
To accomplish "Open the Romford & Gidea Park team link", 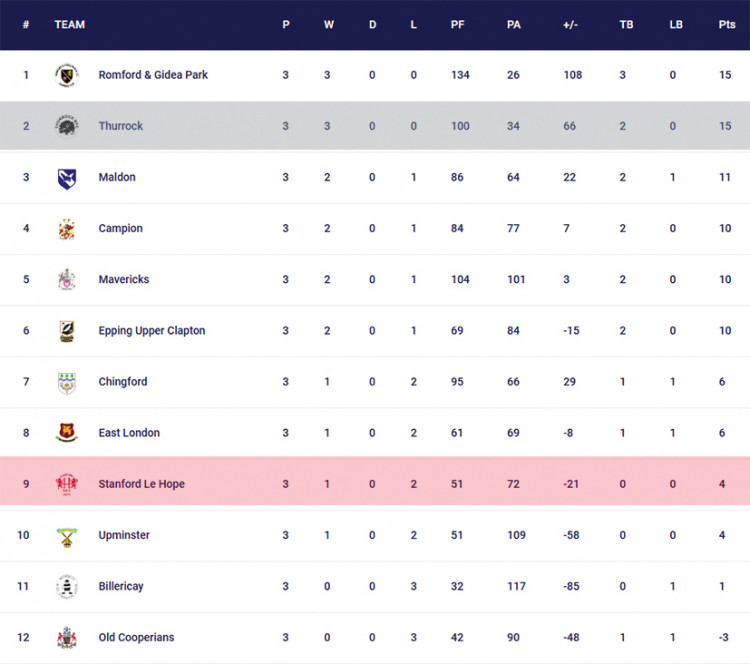I will click(153, 75).
